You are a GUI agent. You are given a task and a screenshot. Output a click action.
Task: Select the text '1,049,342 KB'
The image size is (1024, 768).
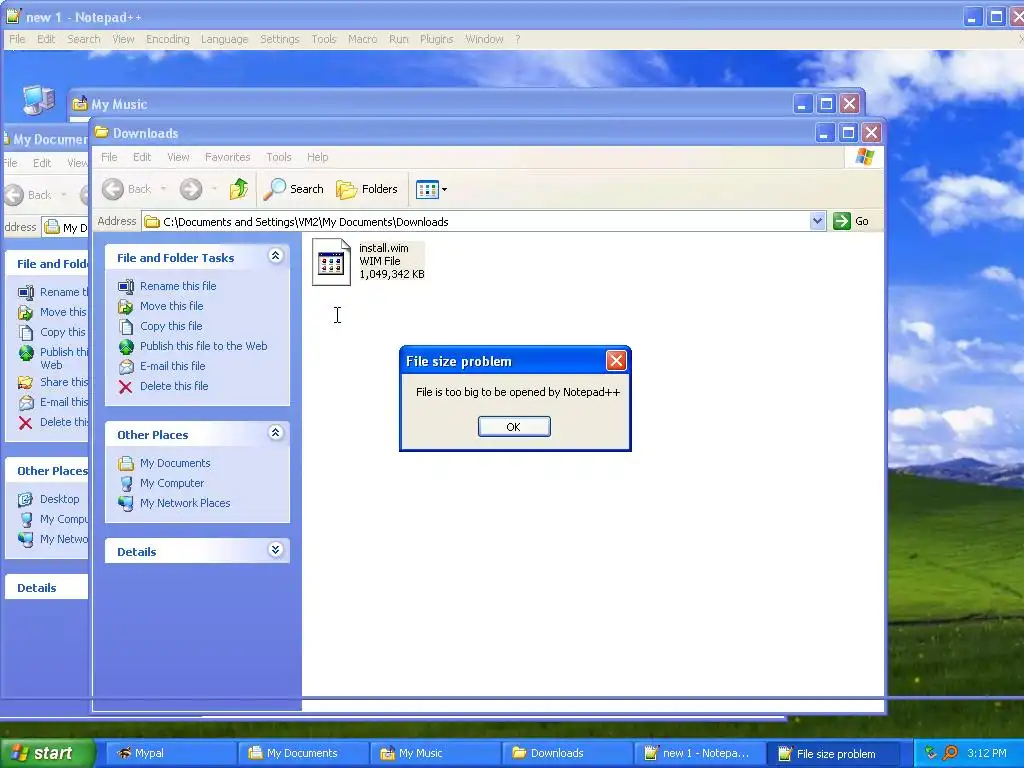point(392,274)
